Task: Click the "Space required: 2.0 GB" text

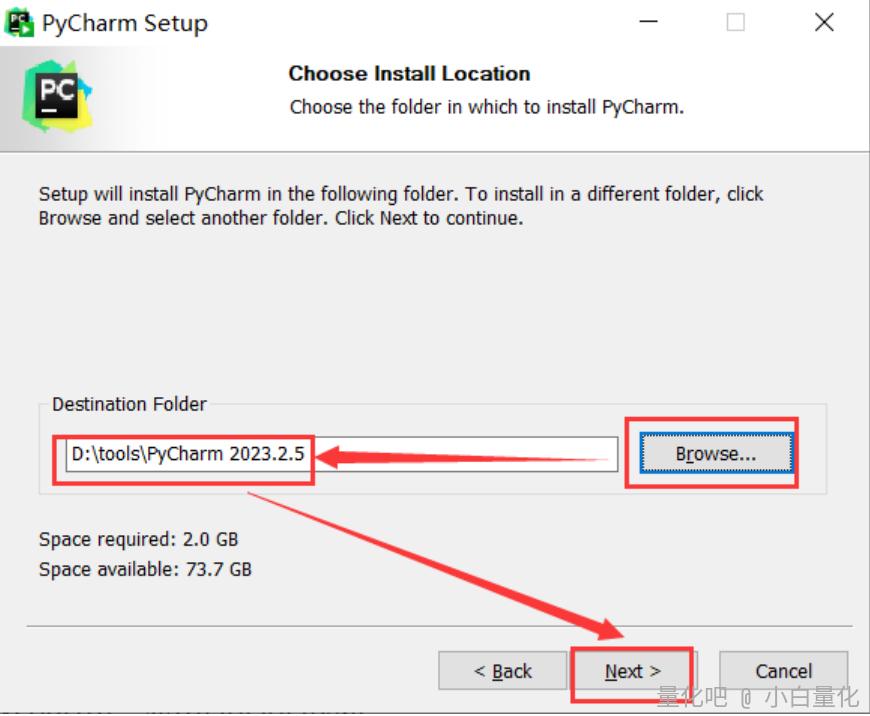Action: 138,539
